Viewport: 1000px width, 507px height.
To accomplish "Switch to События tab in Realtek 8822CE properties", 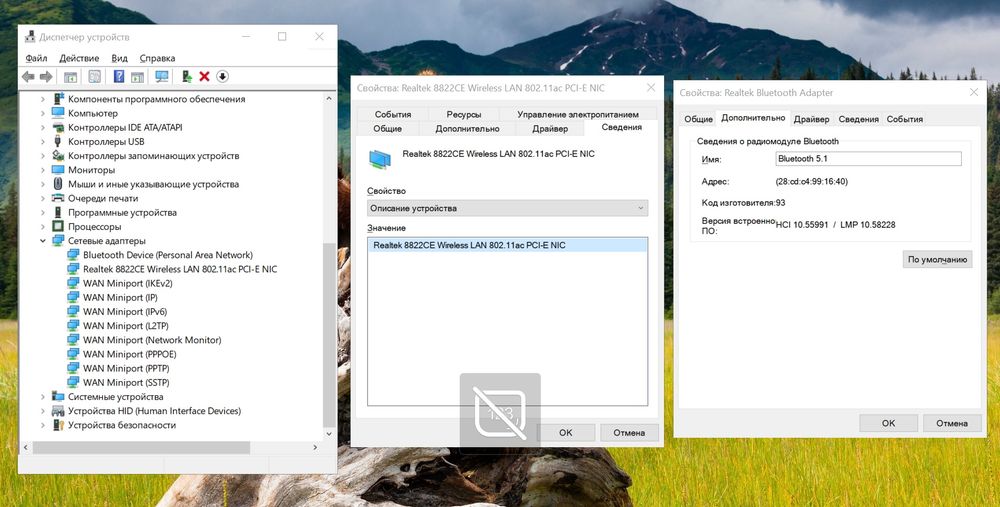I will 393,114.
